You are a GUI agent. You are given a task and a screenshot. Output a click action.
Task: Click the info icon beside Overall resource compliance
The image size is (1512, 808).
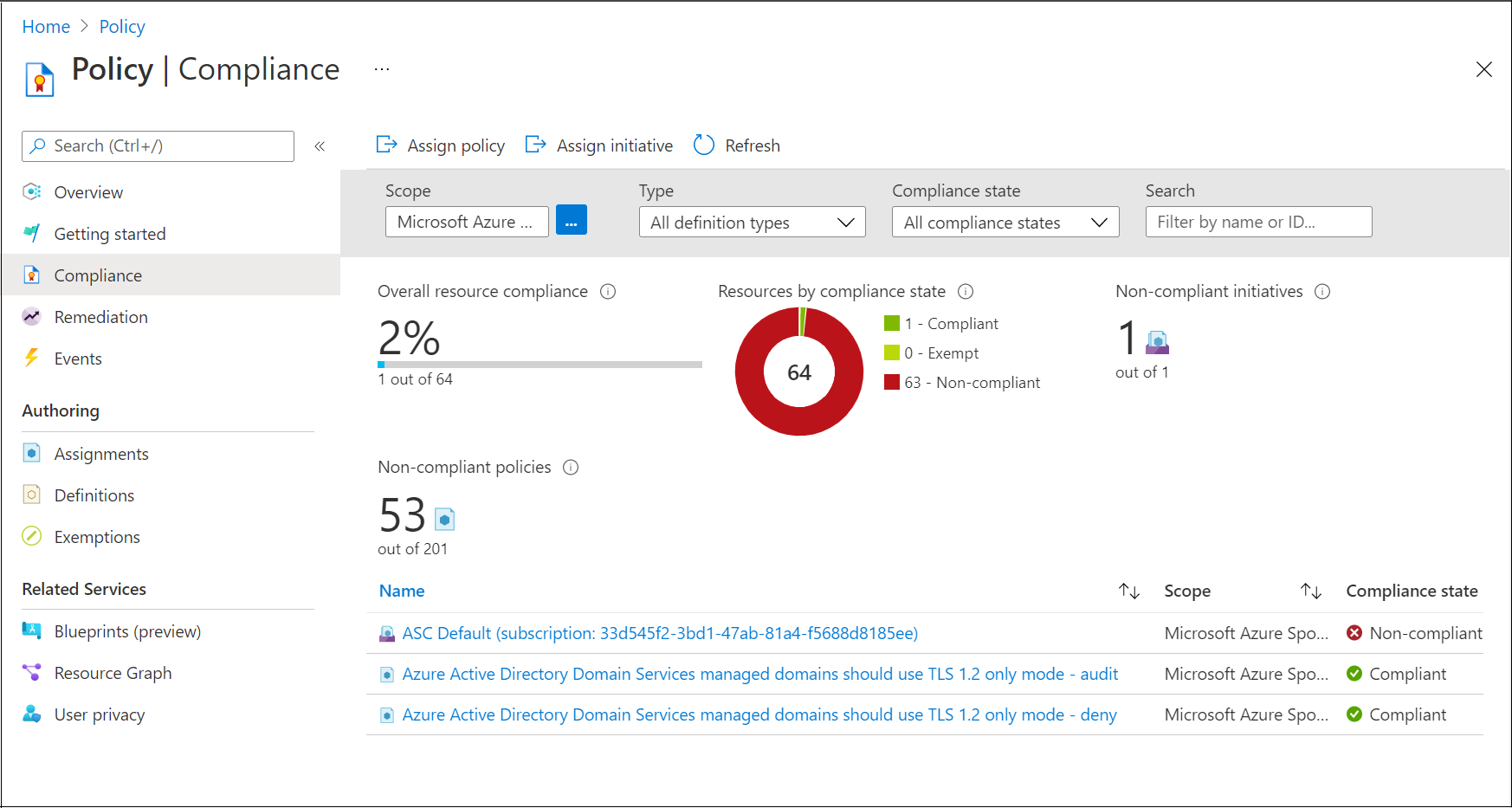point(609,292)
